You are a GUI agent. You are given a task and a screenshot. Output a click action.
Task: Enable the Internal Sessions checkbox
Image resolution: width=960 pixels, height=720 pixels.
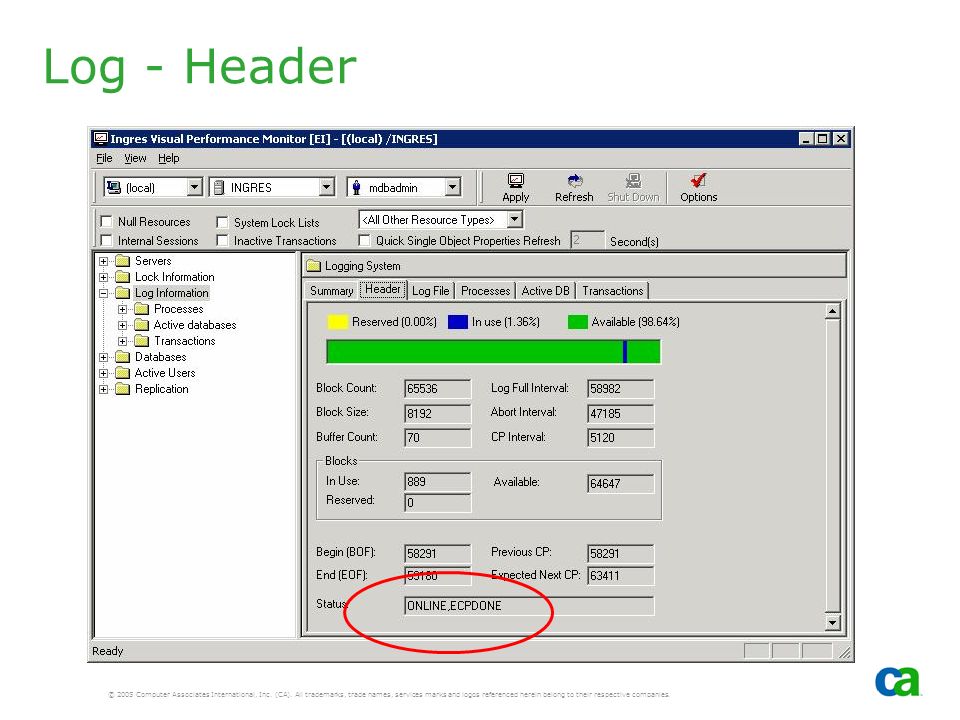[x=107, y=240]
